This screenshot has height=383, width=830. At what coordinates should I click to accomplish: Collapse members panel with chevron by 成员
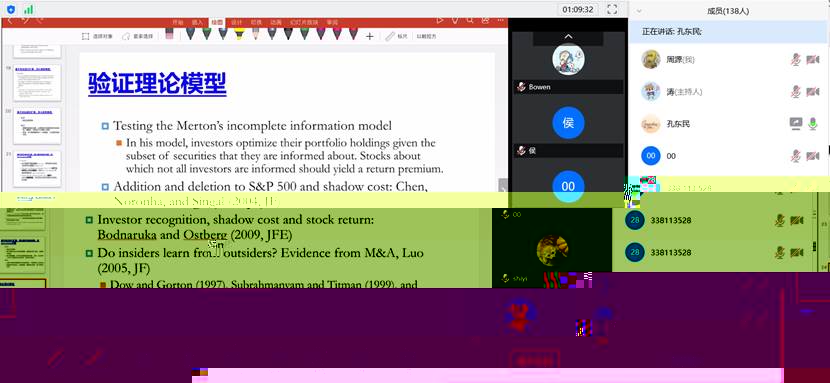point(639,11)
